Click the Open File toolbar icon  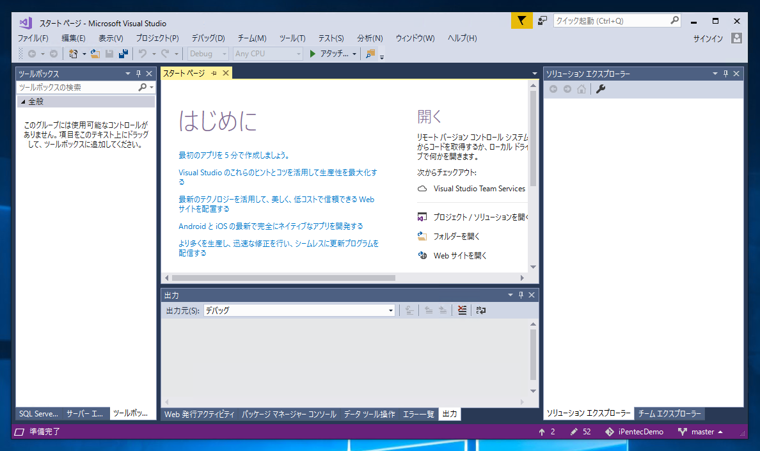click(95, 54)
